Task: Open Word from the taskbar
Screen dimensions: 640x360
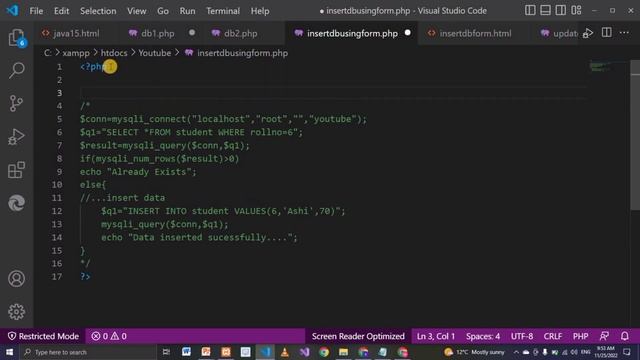Action: [x=186, y=352]
